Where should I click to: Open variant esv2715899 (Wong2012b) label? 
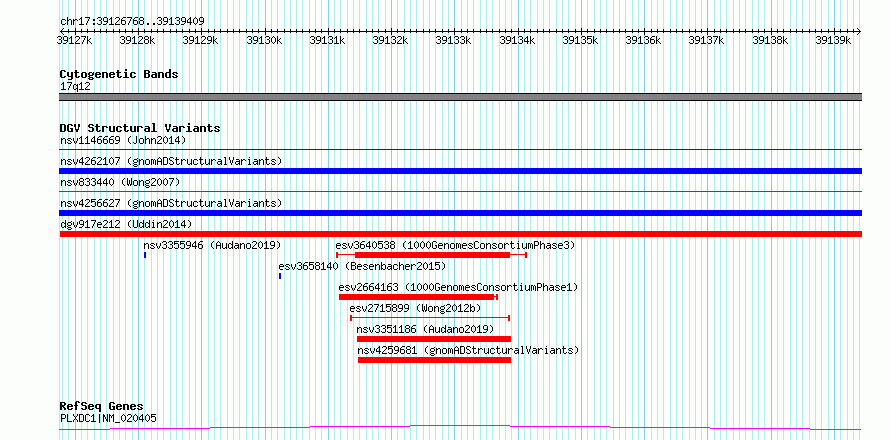(415, 308)
